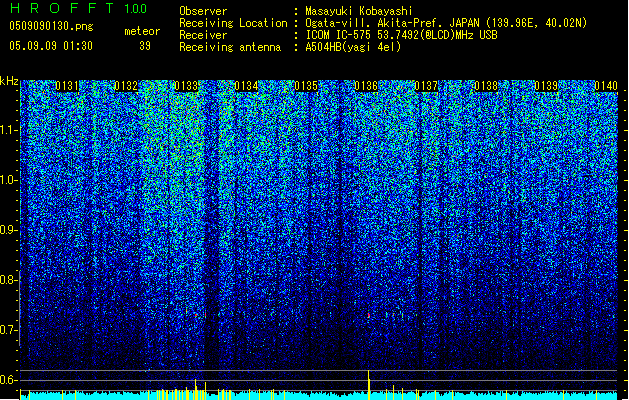Click the meteor count label
Image resolution: width=629 pixels, height=400 pixels.
(x=142, y=31)
